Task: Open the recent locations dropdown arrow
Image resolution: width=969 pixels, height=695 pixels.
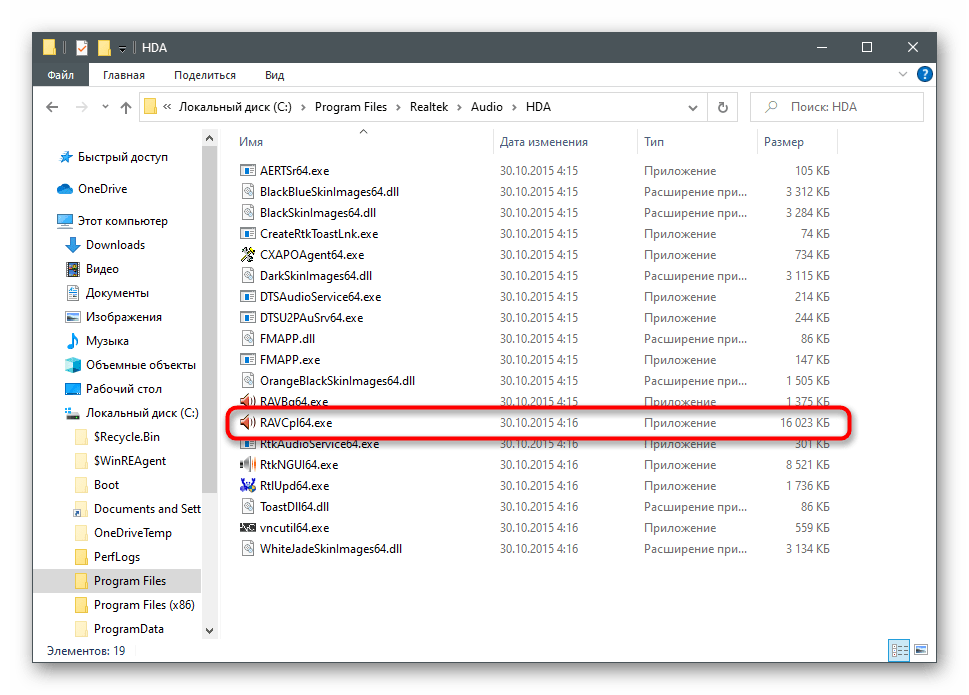Action: [102, 107]
